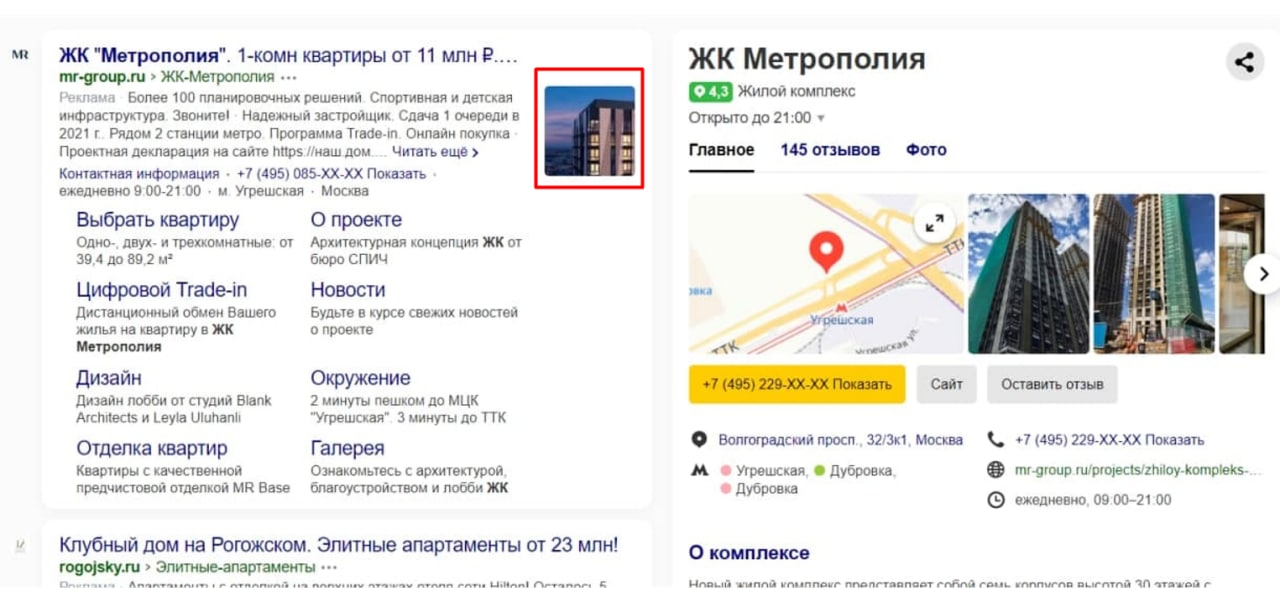Open the Цифровой Trade-in sitelink
The image size is (1280, 601).
click(162, 290)
